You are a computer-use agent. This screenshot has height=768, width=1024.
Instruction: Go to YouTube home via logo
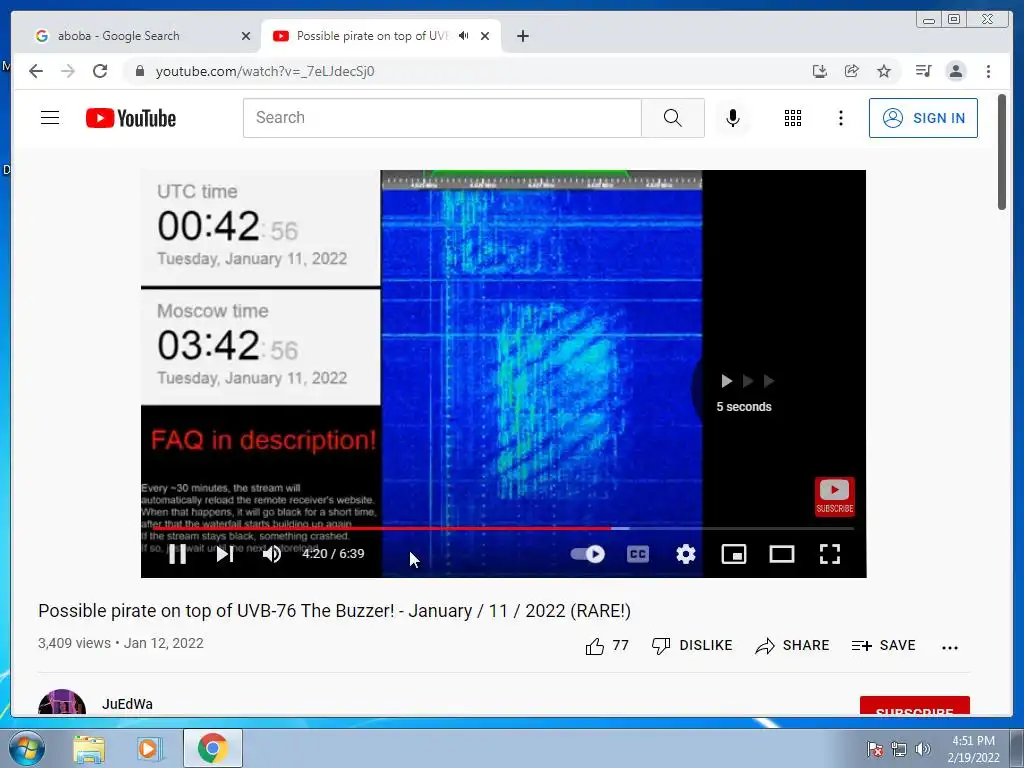131,118
